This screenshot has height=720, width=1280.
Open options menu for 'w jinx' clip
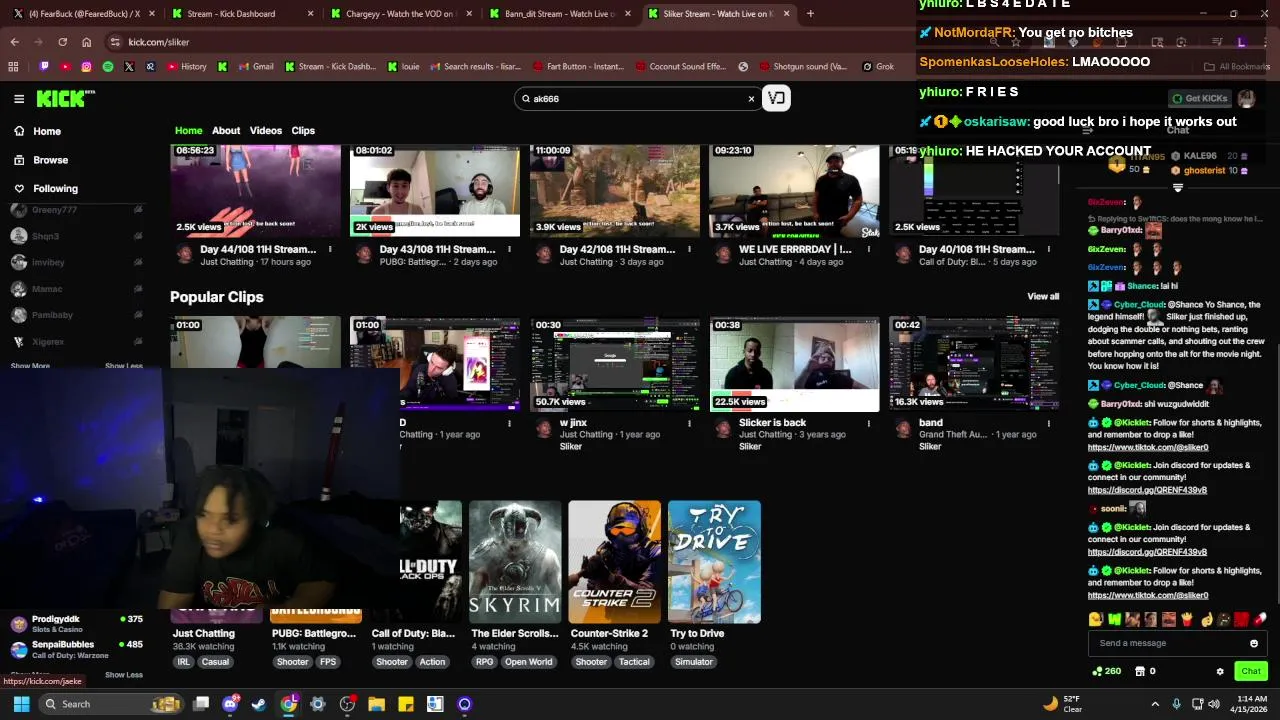(689, 423)
